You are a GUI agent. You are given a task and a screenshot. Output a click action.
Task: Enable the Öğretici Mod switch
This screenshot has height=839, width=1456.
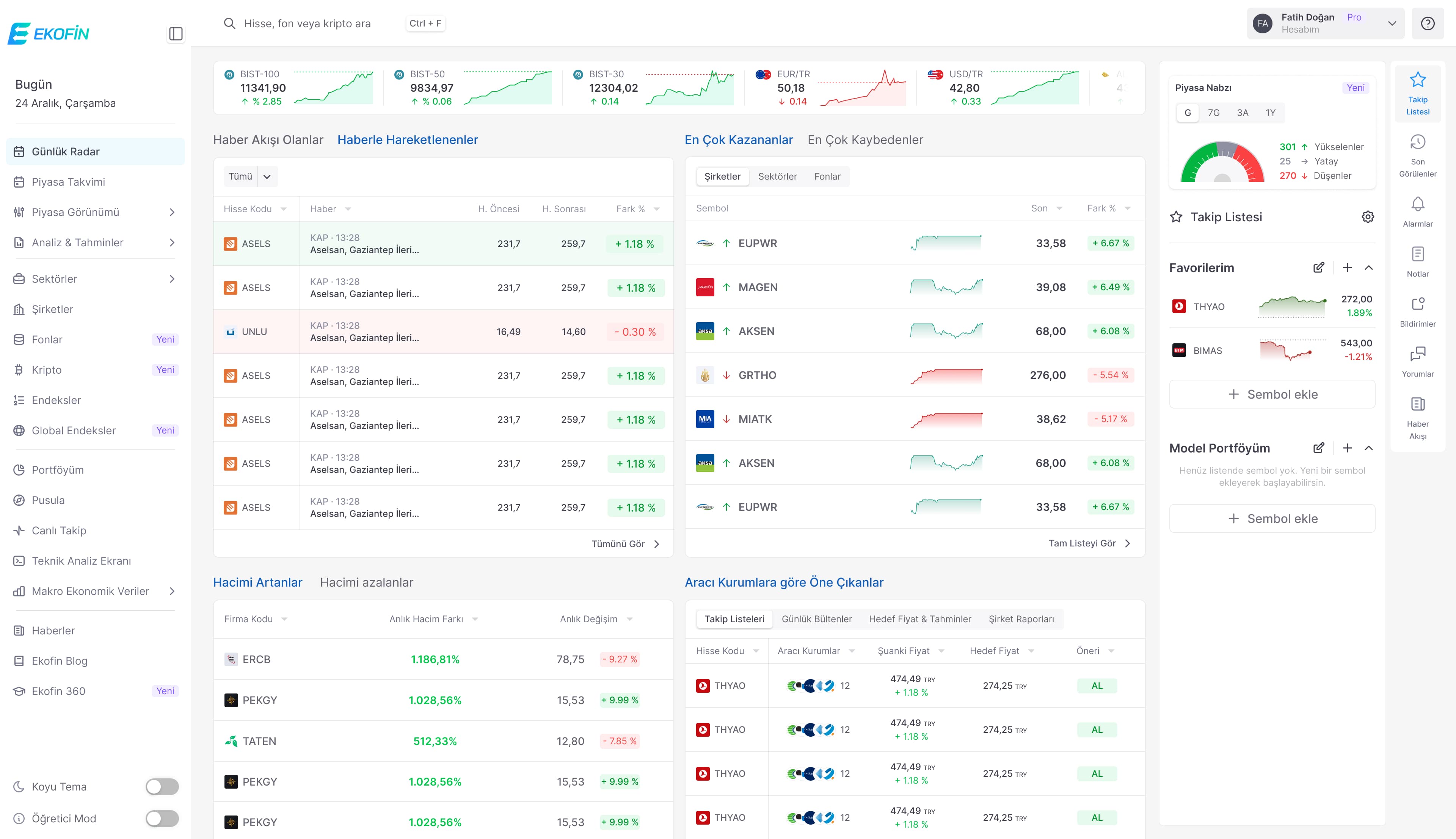162,818
